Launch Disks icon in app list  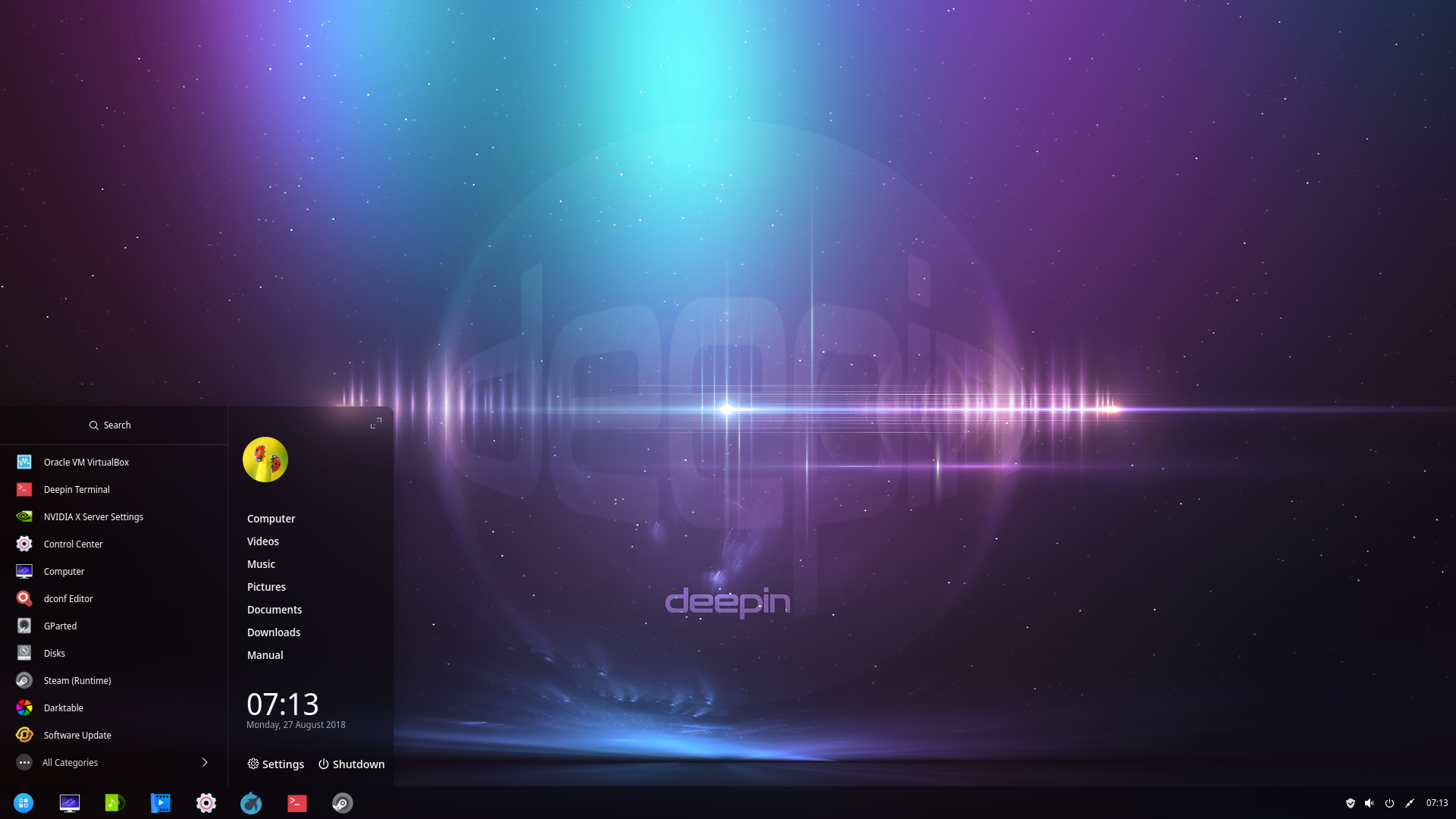[x=24, y=653]
